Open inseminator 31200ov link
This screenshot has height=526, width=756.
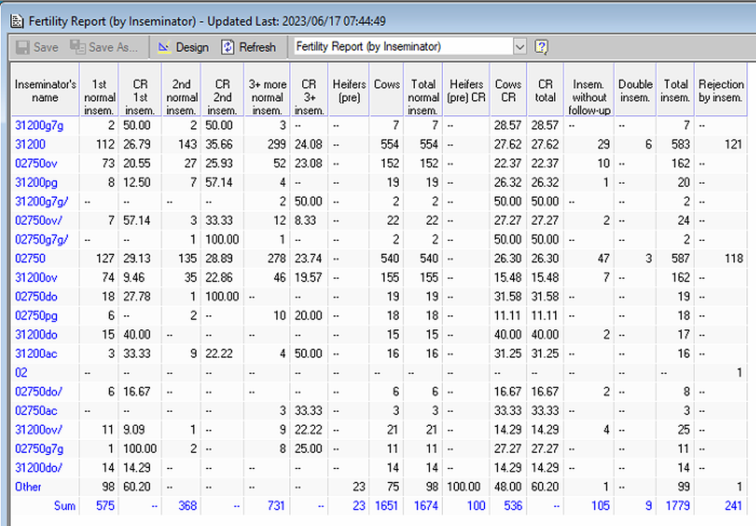[36, 278]
